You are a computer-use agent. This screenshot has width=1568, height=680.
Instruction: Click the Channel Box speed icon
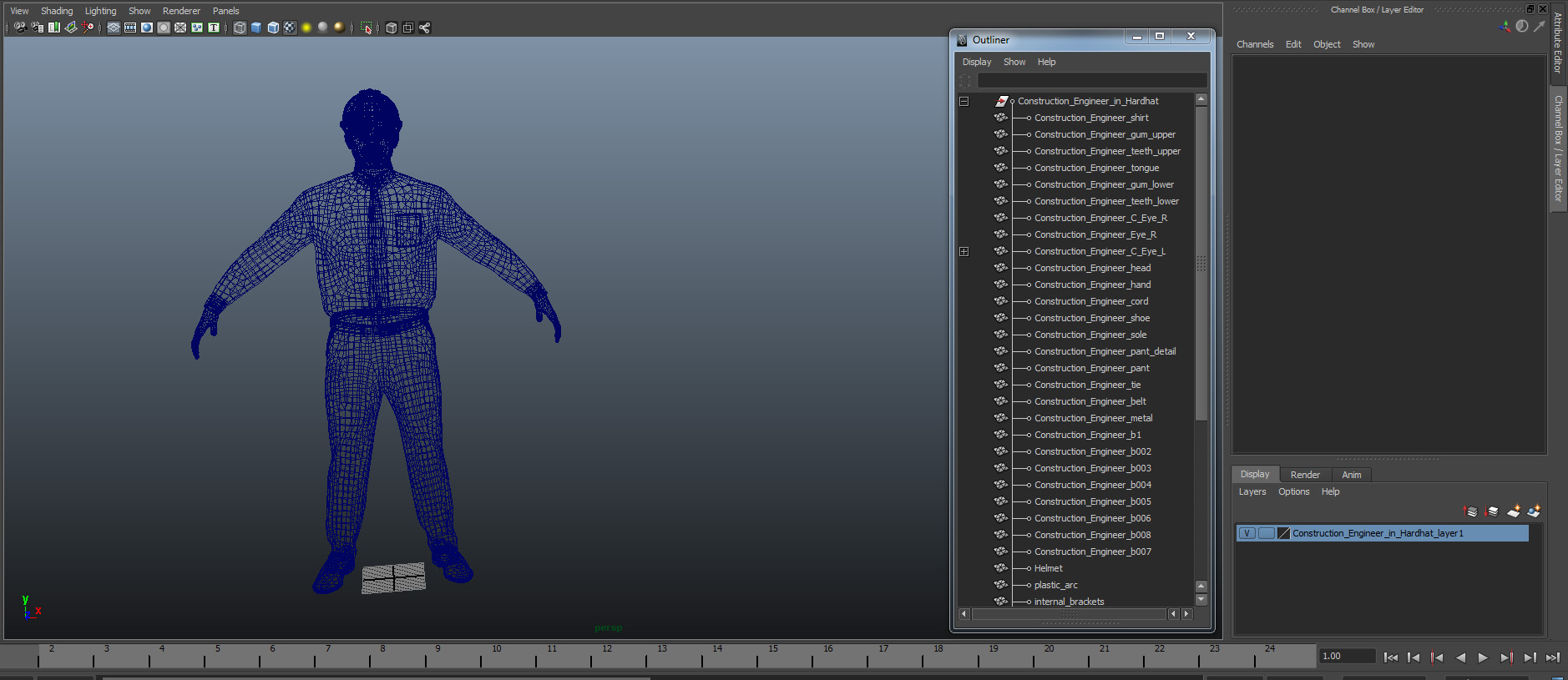coord(1522,27)
